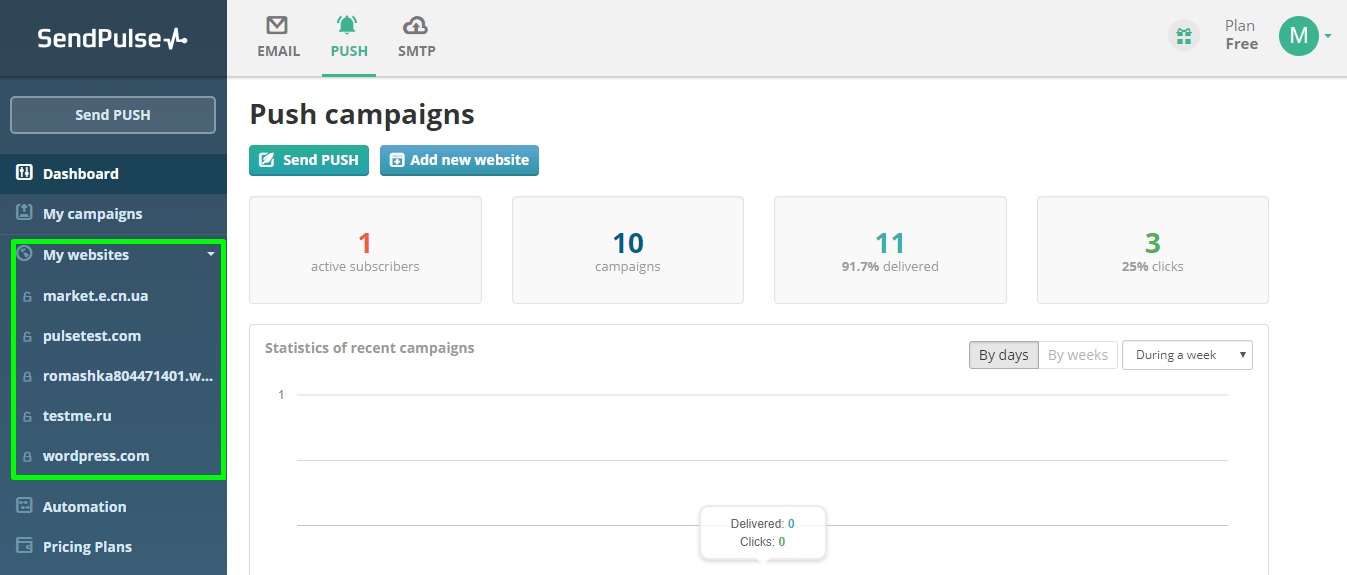
Task: Click lock icon beside market.e.cn.ua
Action: click(x=27, y=297)
